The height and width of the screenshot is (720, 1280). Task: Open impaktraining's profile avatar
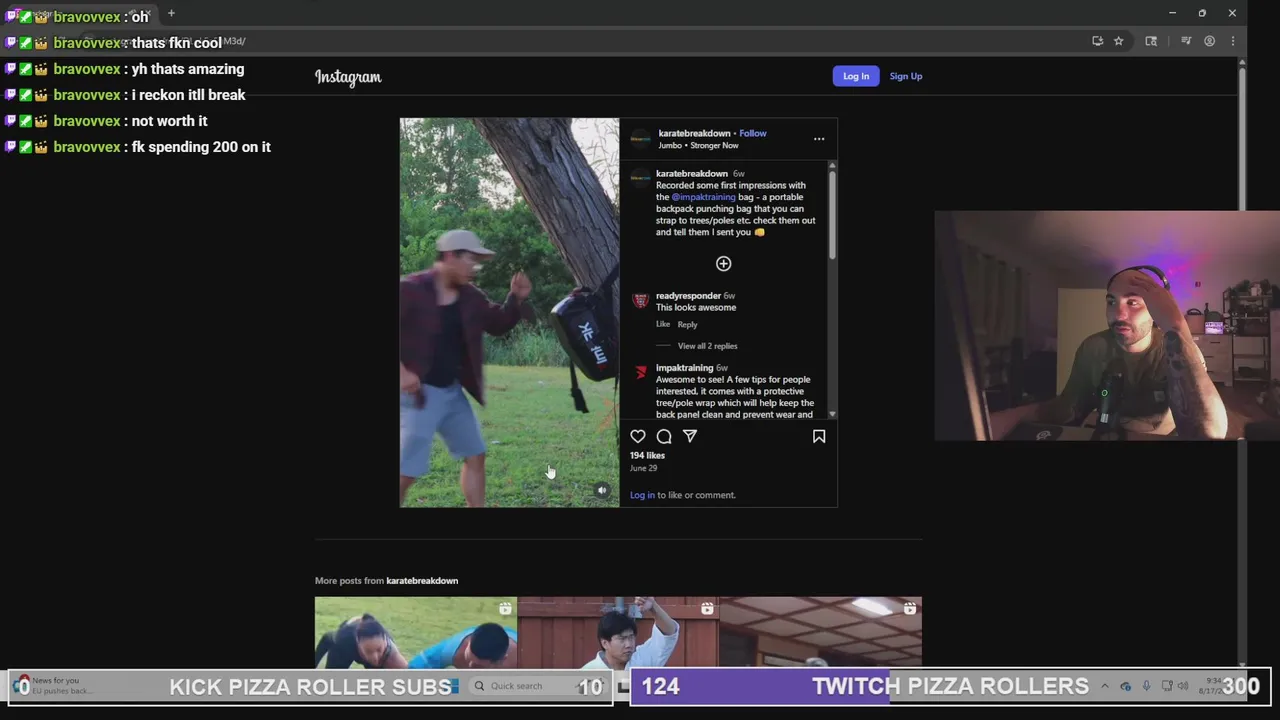pos(640,372)
